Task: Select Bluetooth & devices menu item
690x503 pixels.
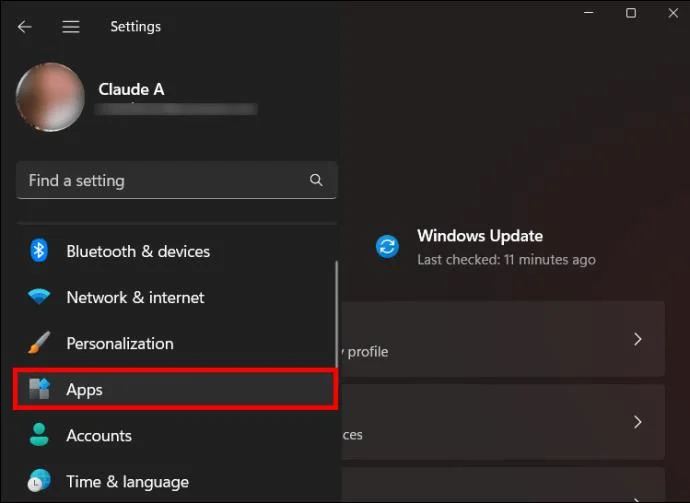Action: tap(176, 251)
